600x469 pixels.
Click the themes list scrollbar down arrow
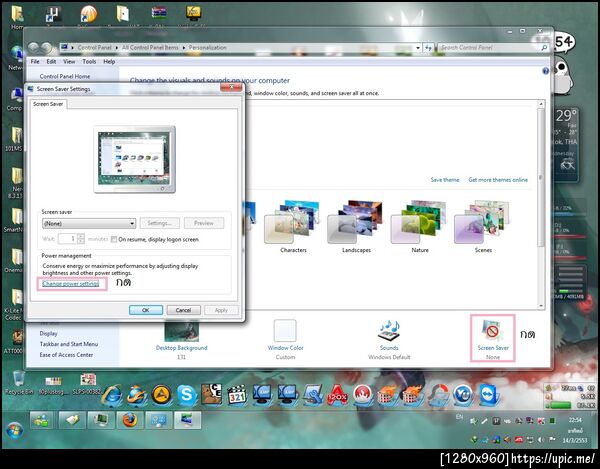tap(541, 306)
